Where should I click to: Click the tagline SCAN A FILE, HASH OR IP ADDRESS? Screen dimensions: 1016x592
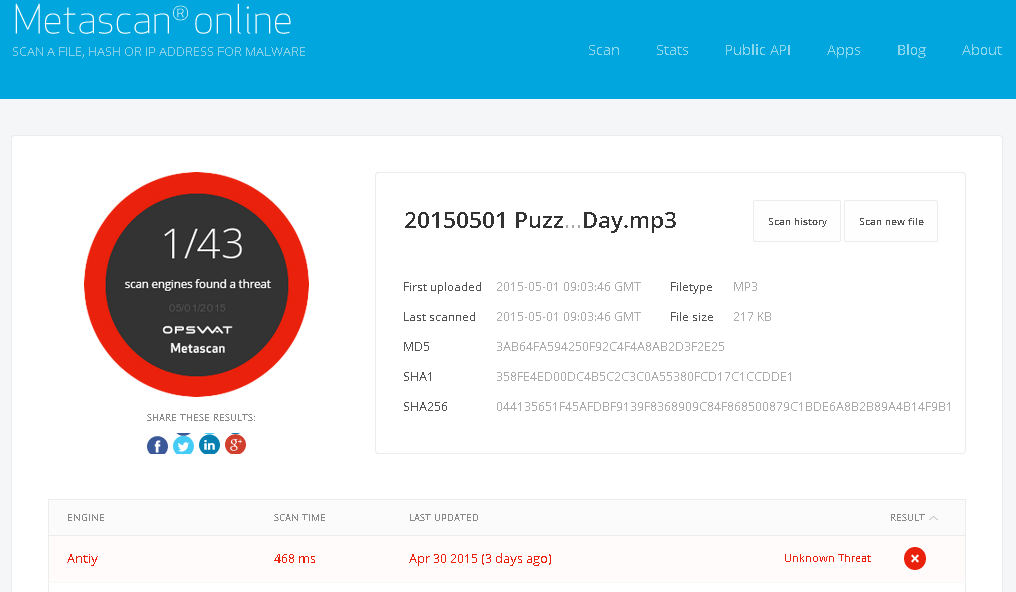[159, 52]
